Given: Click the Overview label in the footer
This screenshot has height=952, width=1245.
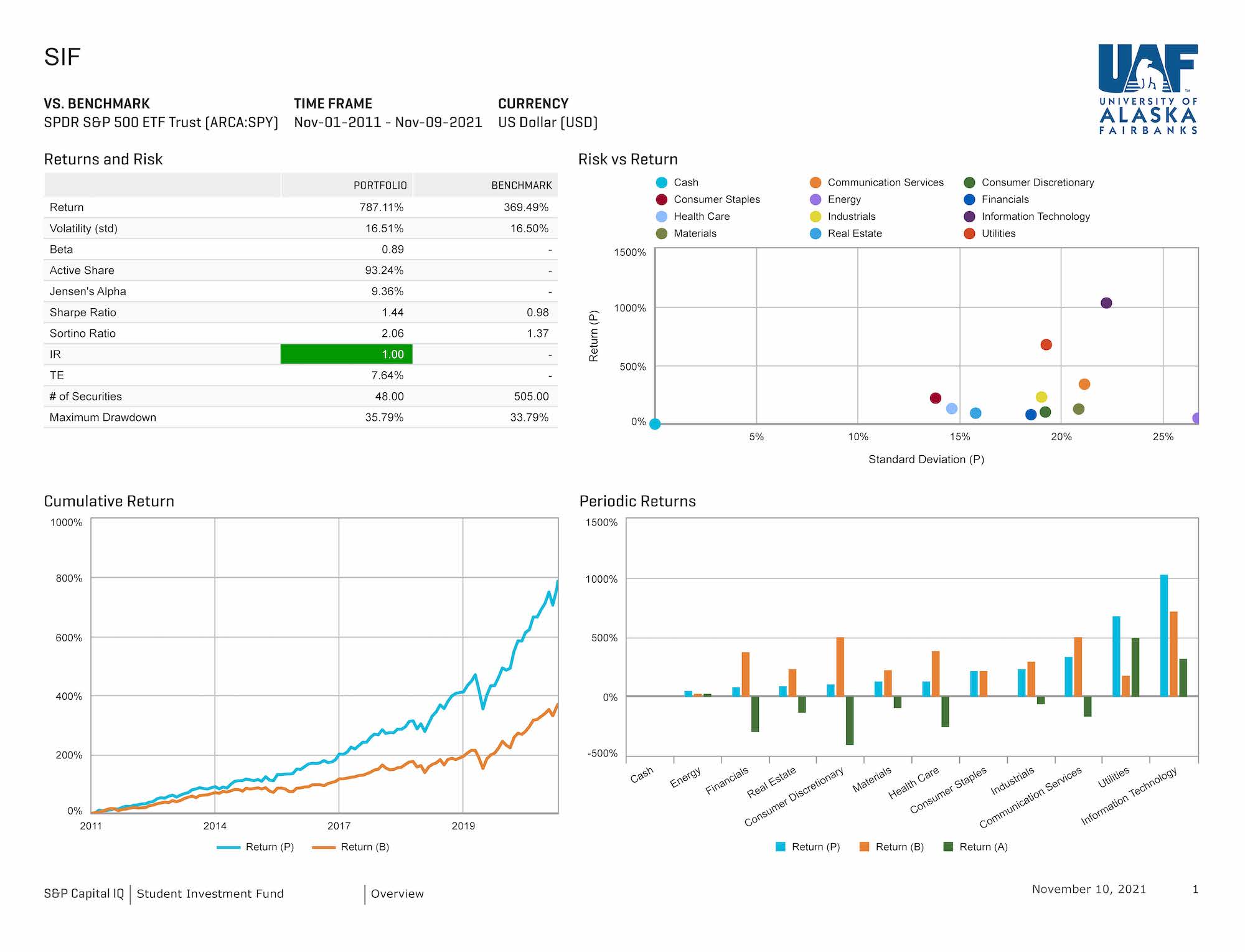Looking at the screenshot, I should 397,894.
